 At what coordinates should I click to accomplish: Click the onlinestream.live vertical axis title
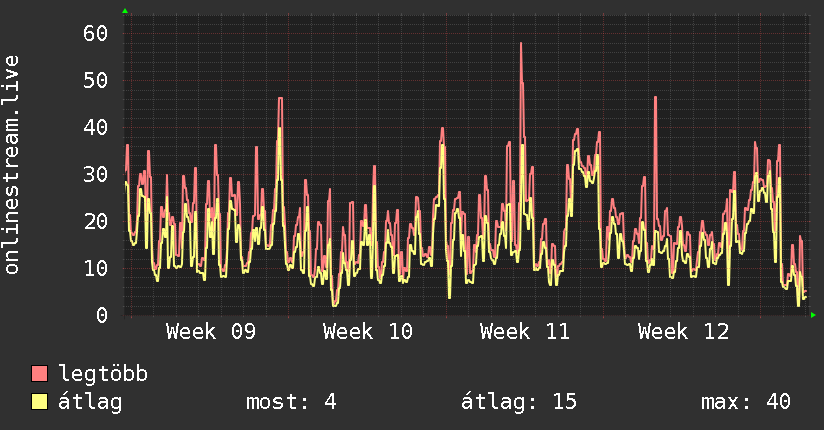[12, 165]
